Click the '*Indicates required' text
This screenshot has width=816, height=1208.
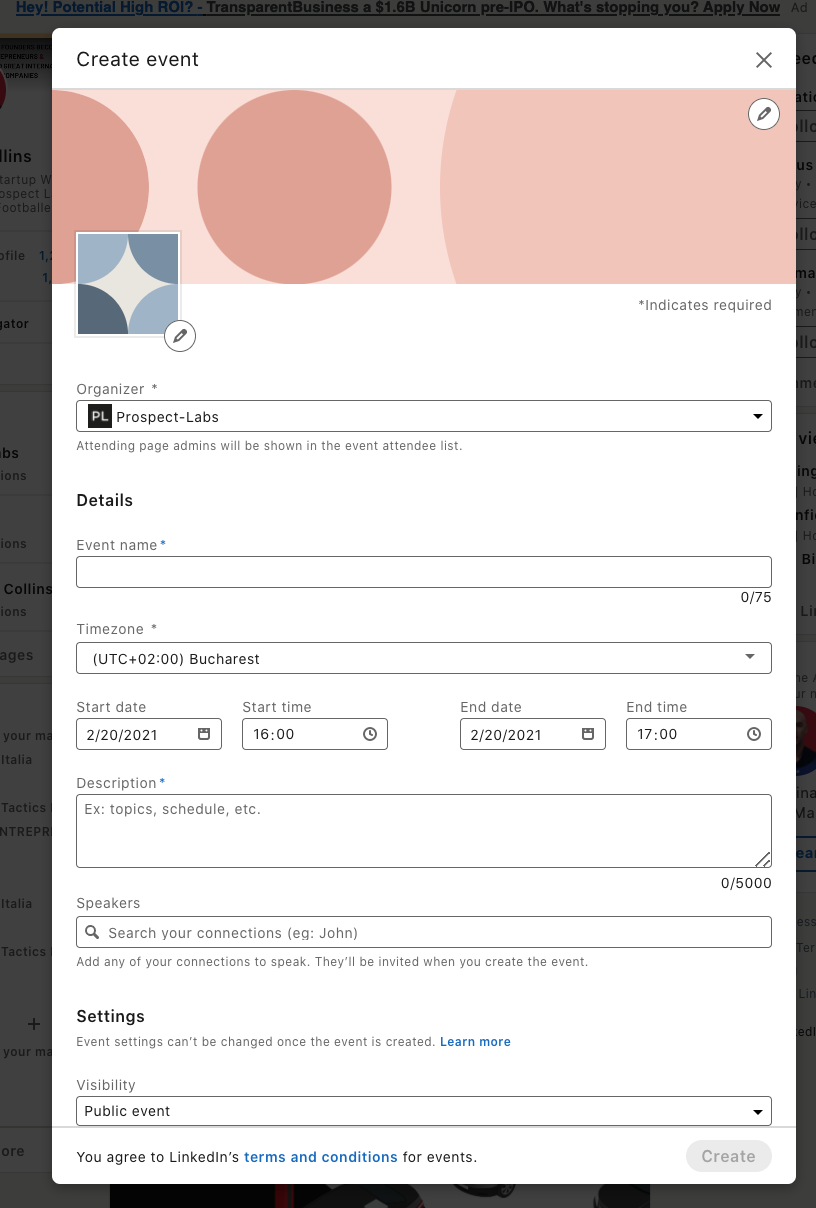pos(705,305)
